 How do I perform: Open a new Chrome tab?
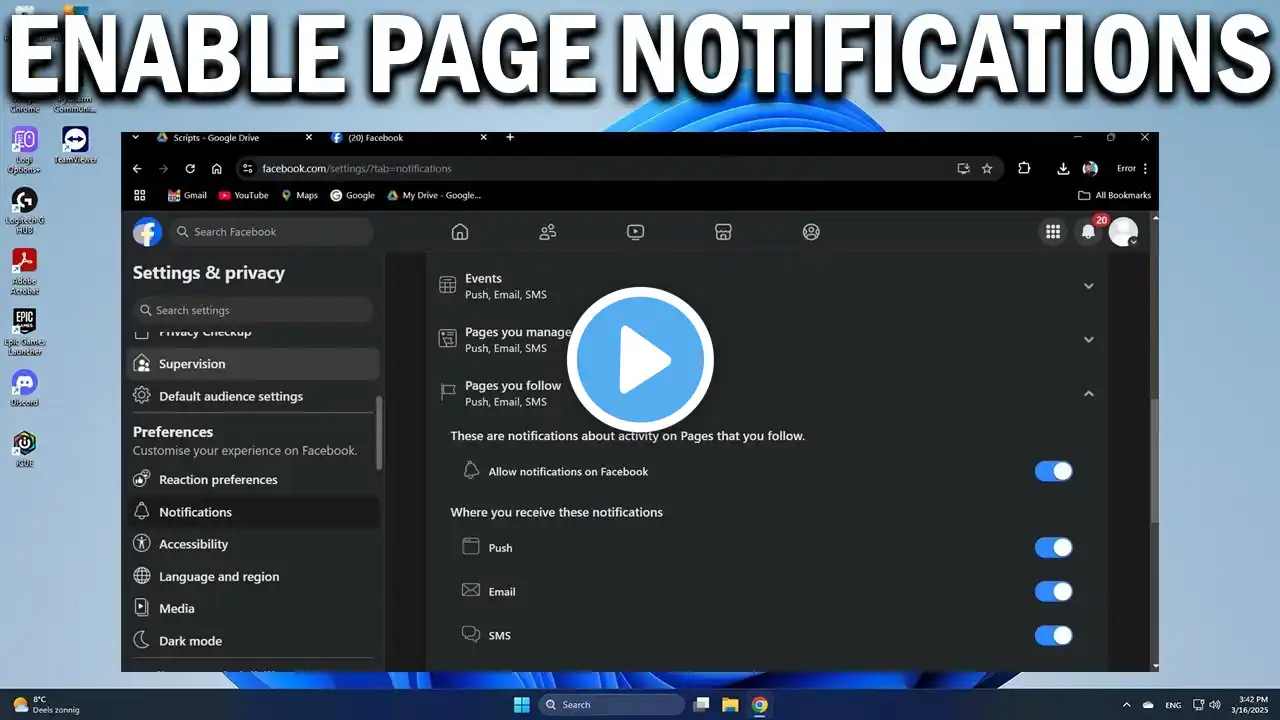510,137
